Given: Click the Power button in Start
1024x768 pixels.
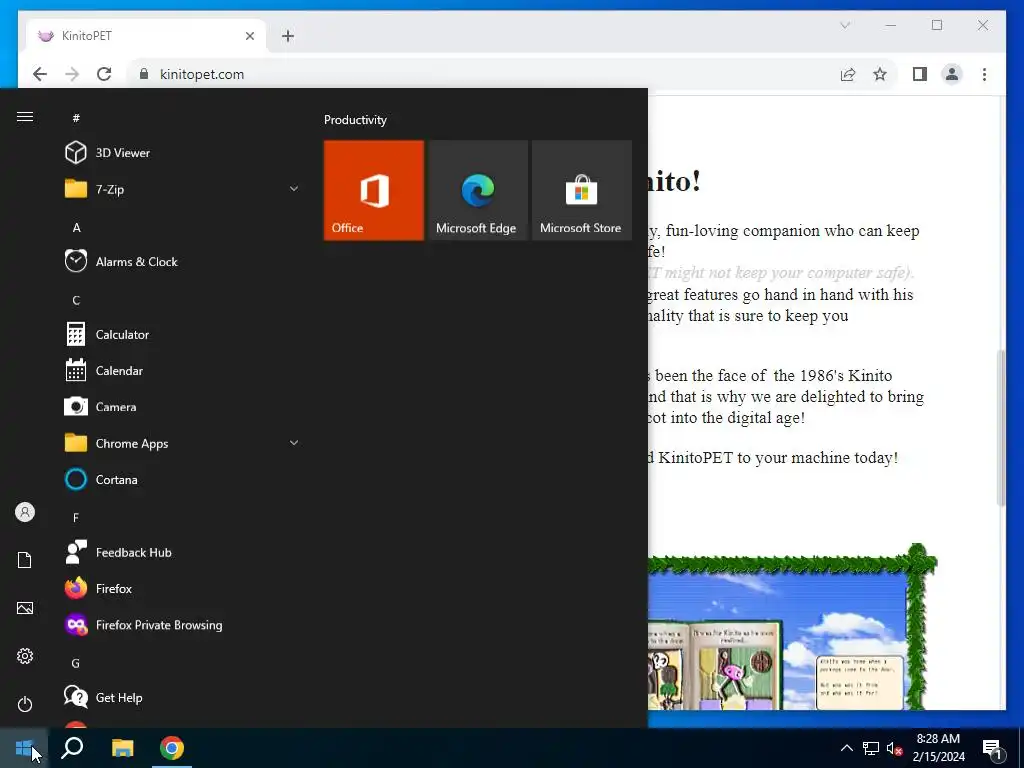Looking at the screenshot, I should click(25, 704).
